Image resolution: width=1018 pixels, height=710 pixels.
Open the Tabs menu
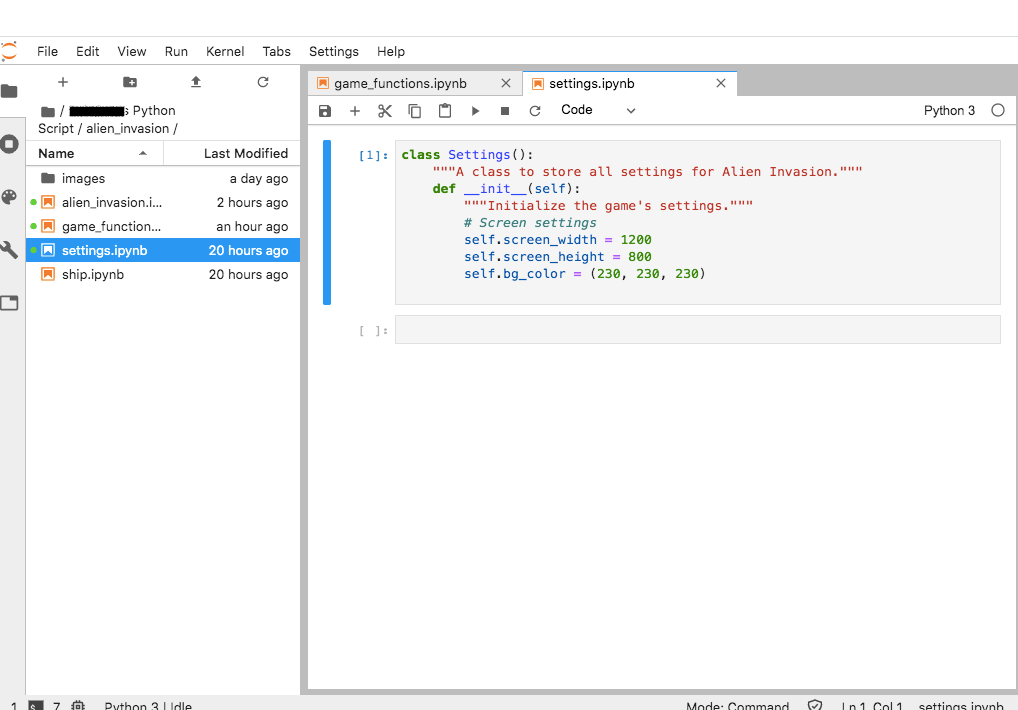pos(277,51)
